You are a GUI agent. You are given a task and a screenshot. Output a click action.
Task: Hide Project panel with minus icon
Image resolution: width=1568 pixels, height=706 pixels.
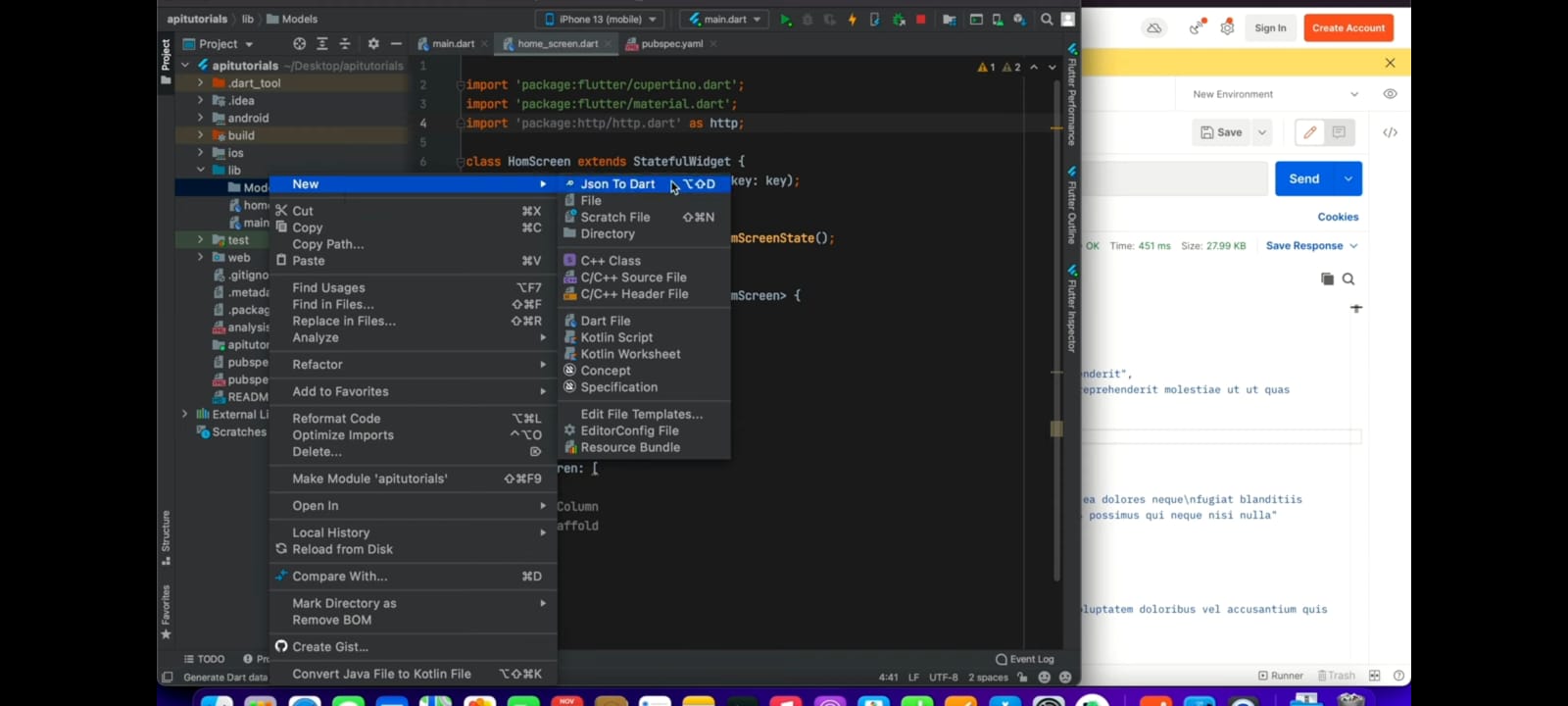396,44
